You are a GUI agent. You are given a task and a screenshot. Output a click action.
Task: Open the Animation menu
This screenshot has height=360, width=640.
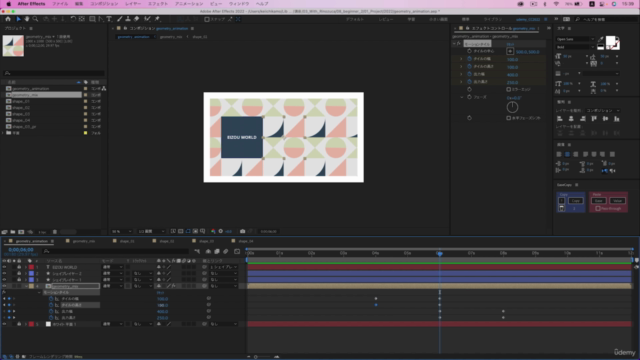[189, 4]
